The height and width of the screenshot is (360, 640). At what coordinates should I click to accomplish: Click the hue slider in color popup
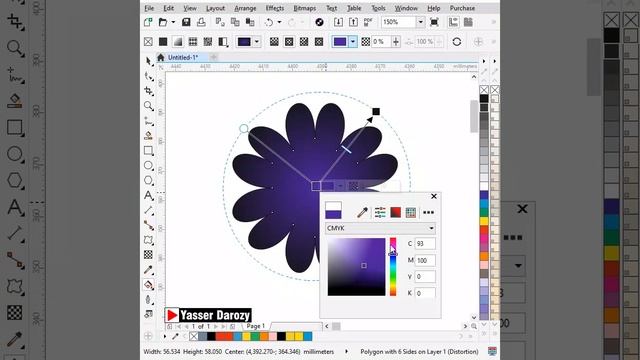393,267
